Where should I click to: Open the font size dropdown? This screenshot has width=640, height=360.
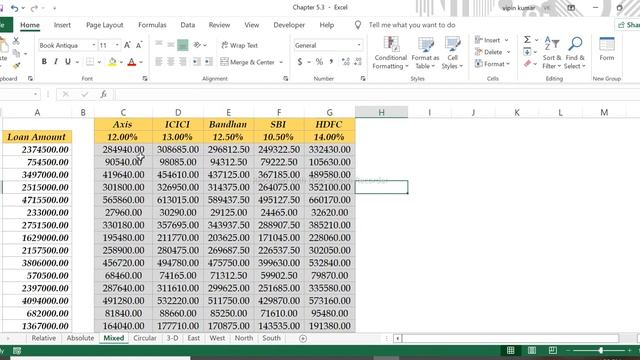point(117,45)
